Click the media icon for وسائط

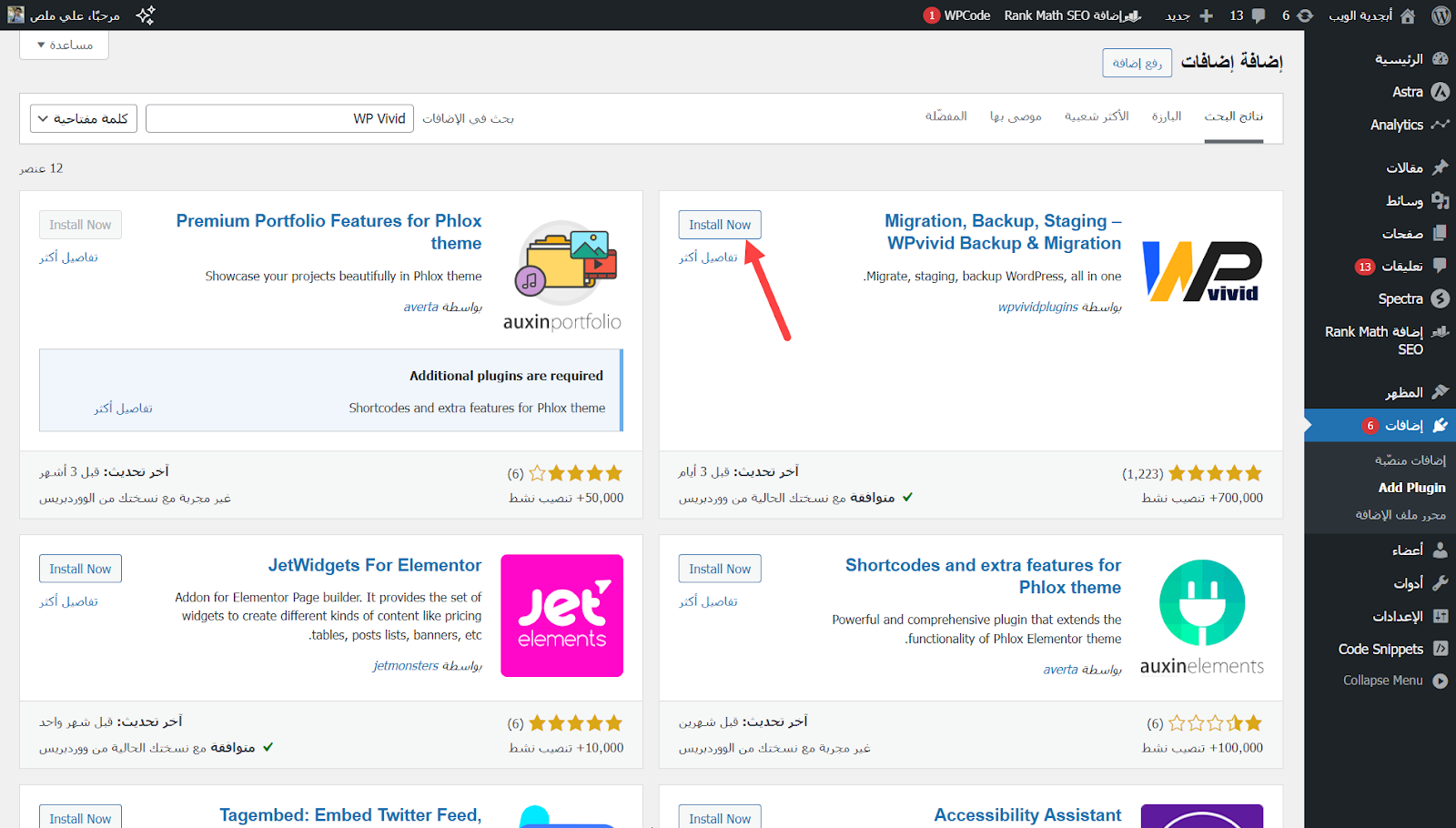point(1440,200)
